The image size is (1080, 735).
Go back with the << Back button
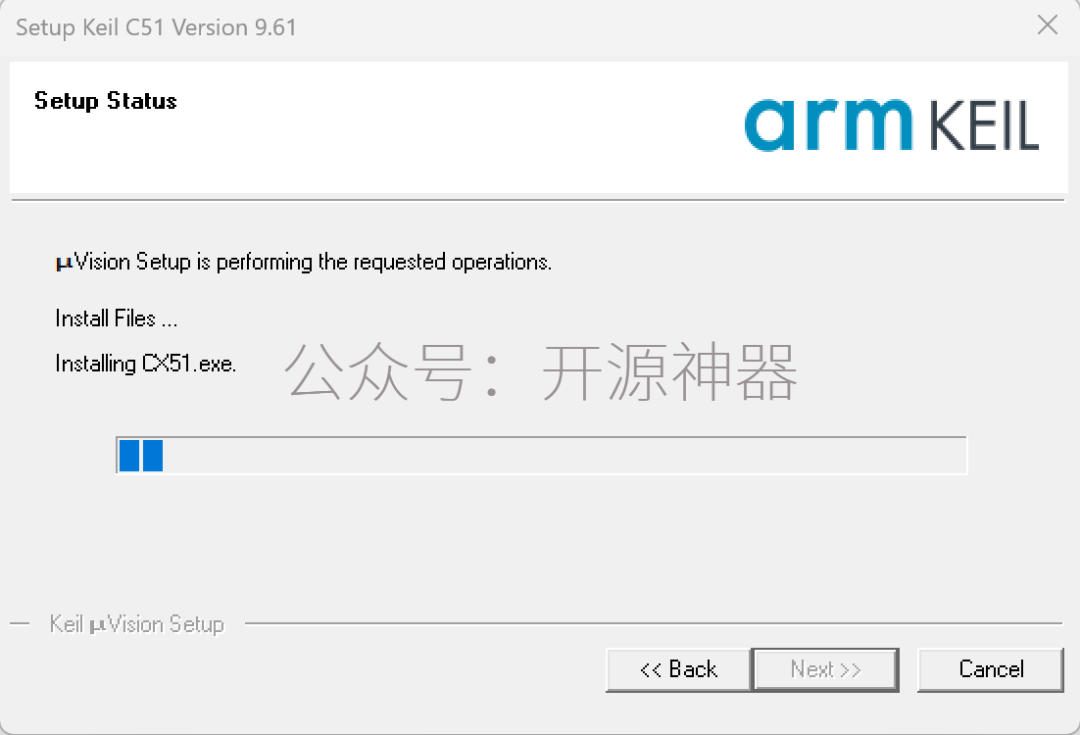tap(678, 670)
